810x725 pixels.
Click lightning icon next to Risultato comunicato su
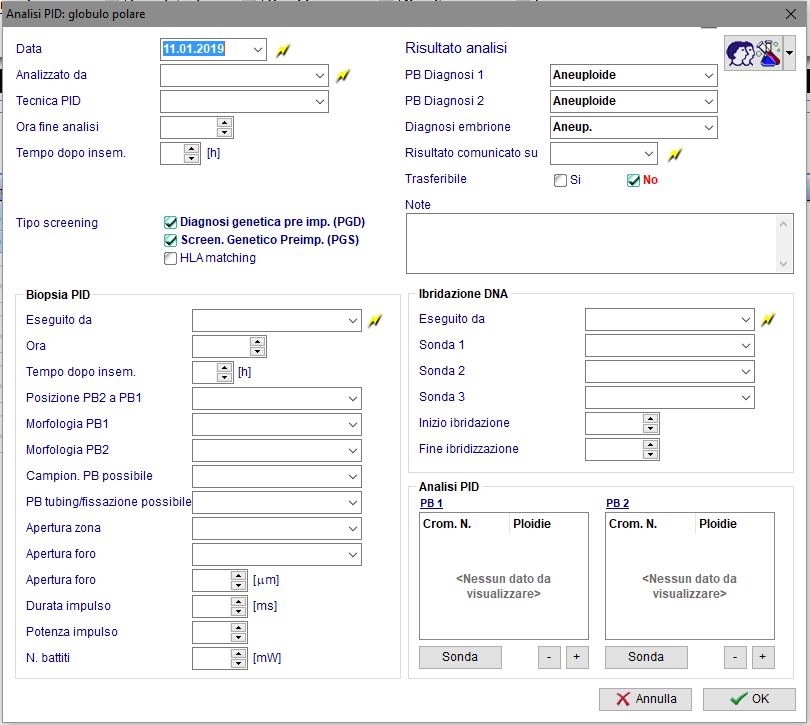(674, 154)
